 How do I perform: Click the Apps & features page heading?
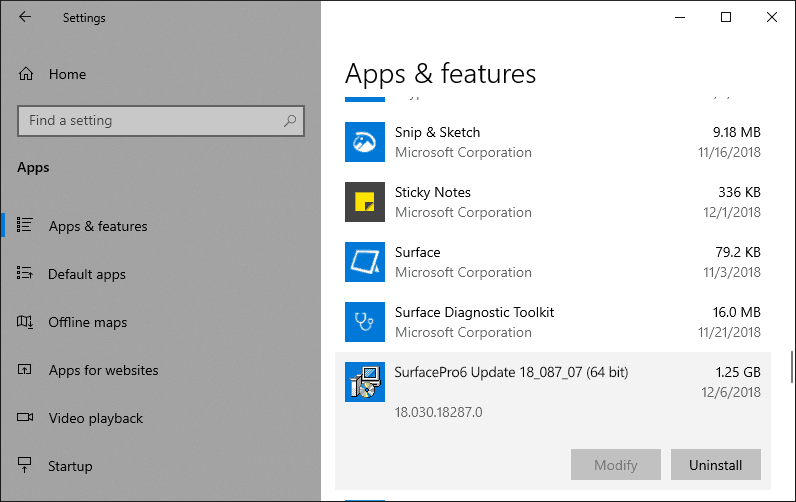(x=440, y=74)
